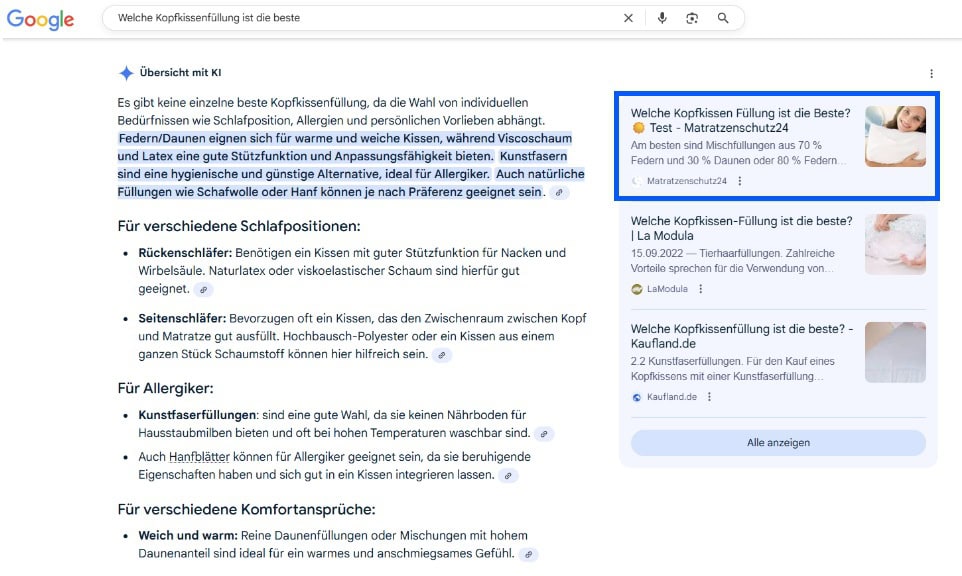
Task: Click the underlined 'Hanfblätter' term
Action: point(199,457)
